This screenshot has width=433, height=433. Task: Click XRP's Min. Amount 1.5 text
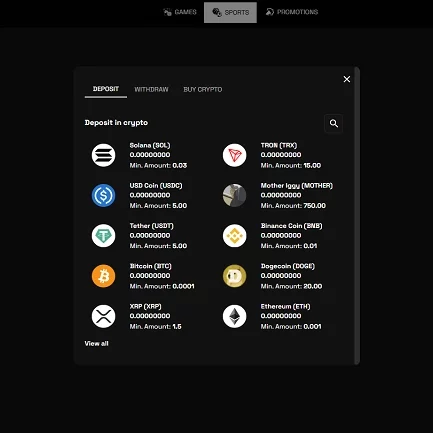click(156, 326)
